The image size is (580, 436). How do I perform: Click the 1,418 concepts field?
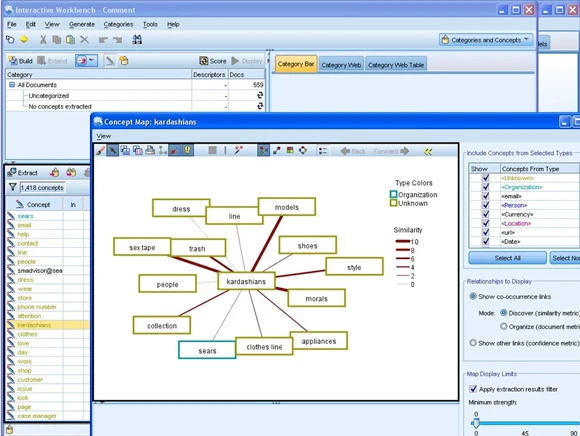click(43, 187)
